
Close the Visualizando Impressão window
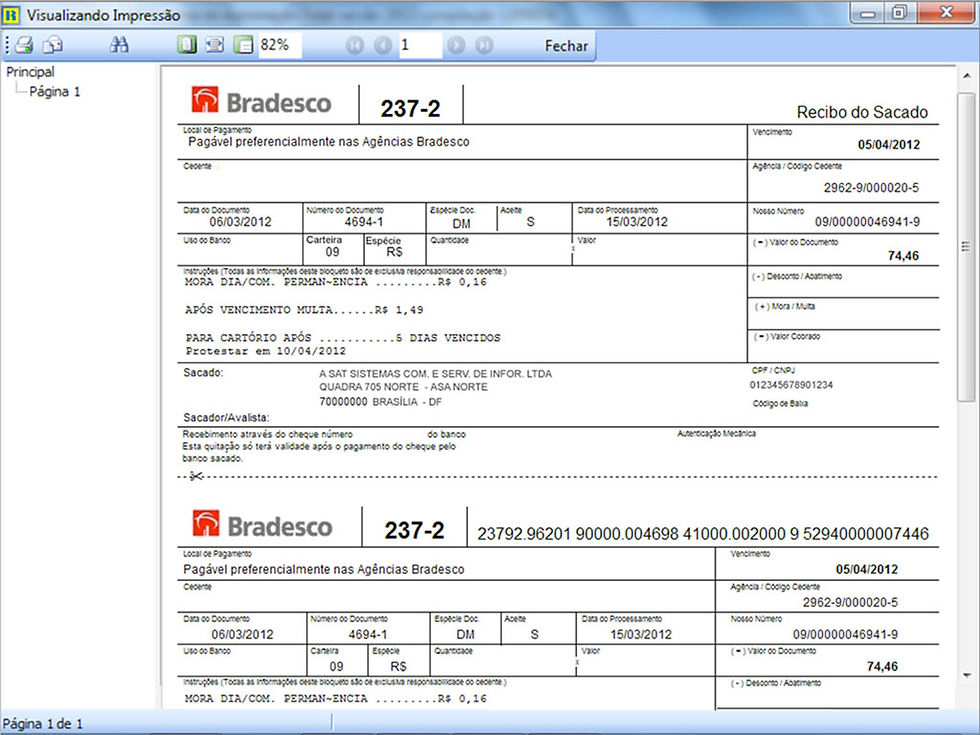(x=946, y=12)
